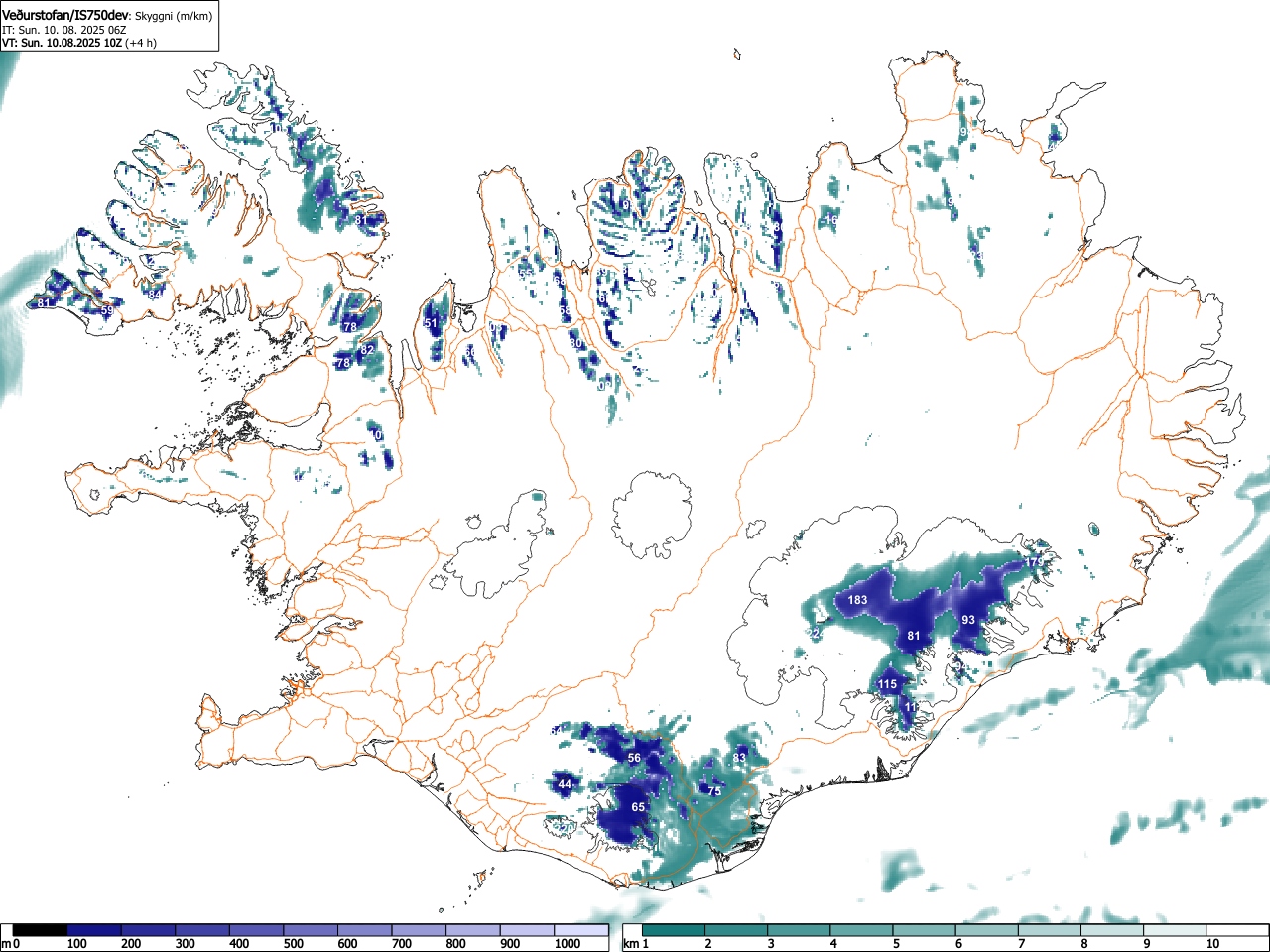This screenshot has height=952, width=1270.
Task: Click the 'km' unit label of the legend
Action: pos(631,944)
